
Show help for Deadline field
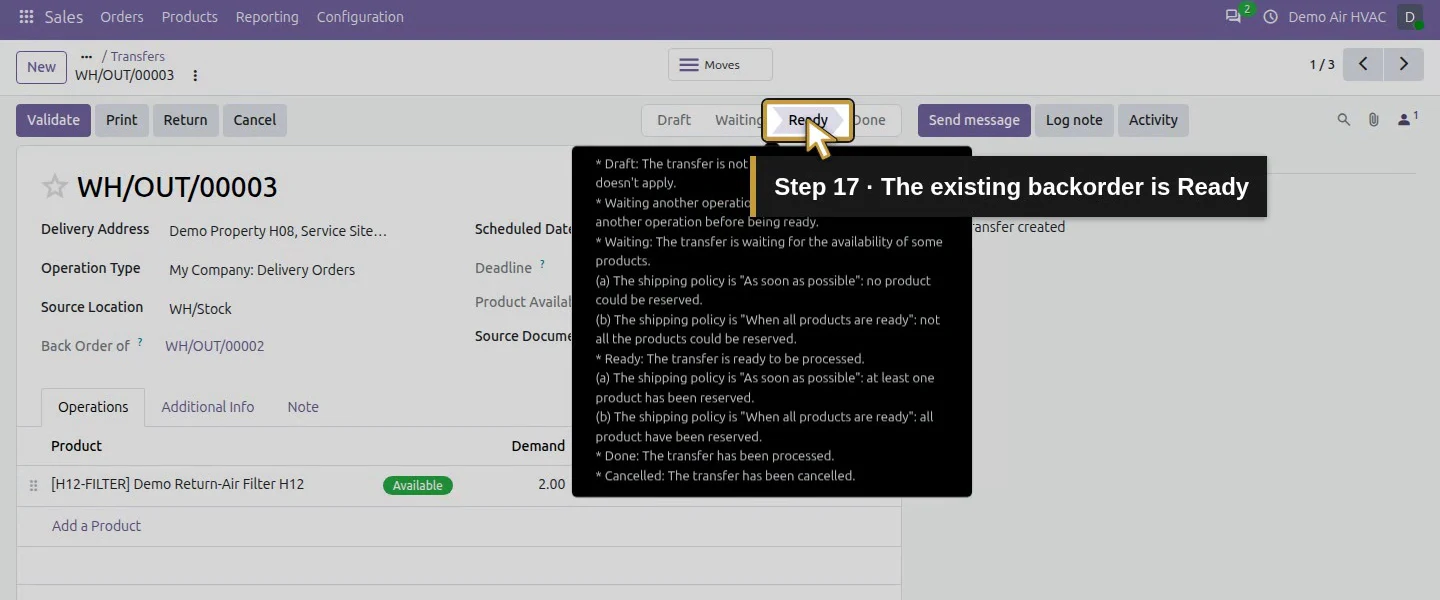(542, 264)
